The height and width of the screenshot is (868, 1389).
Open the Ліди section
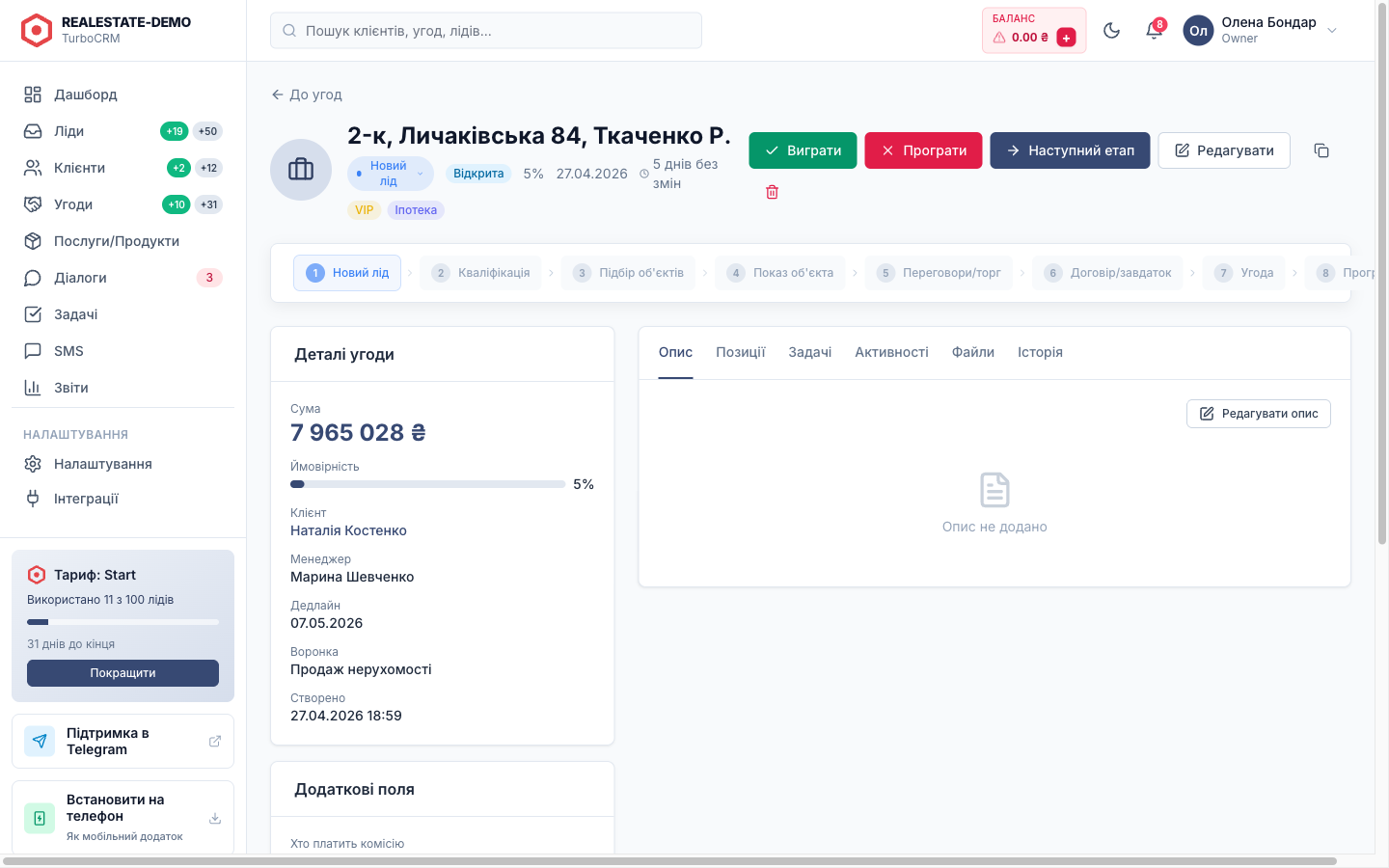point(123,131)
